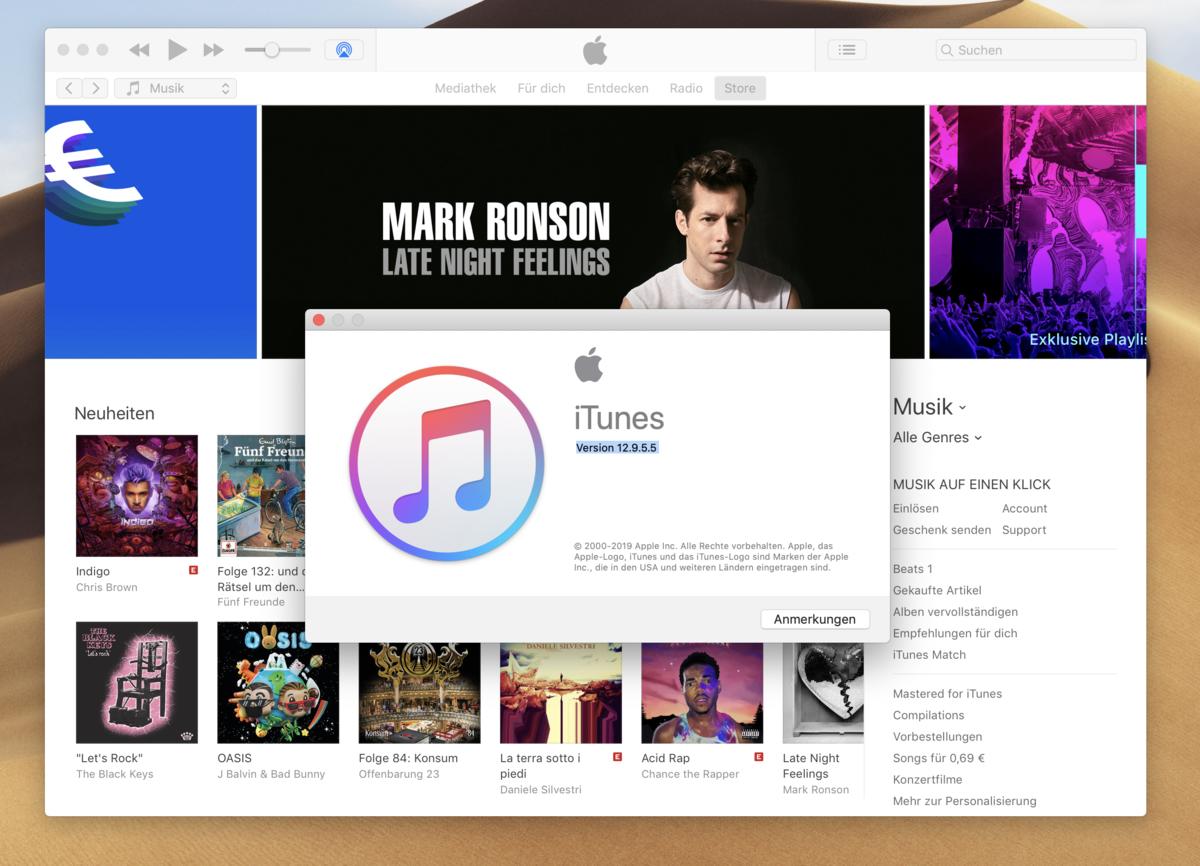Open the "Let's Rock" album cover

137,683
